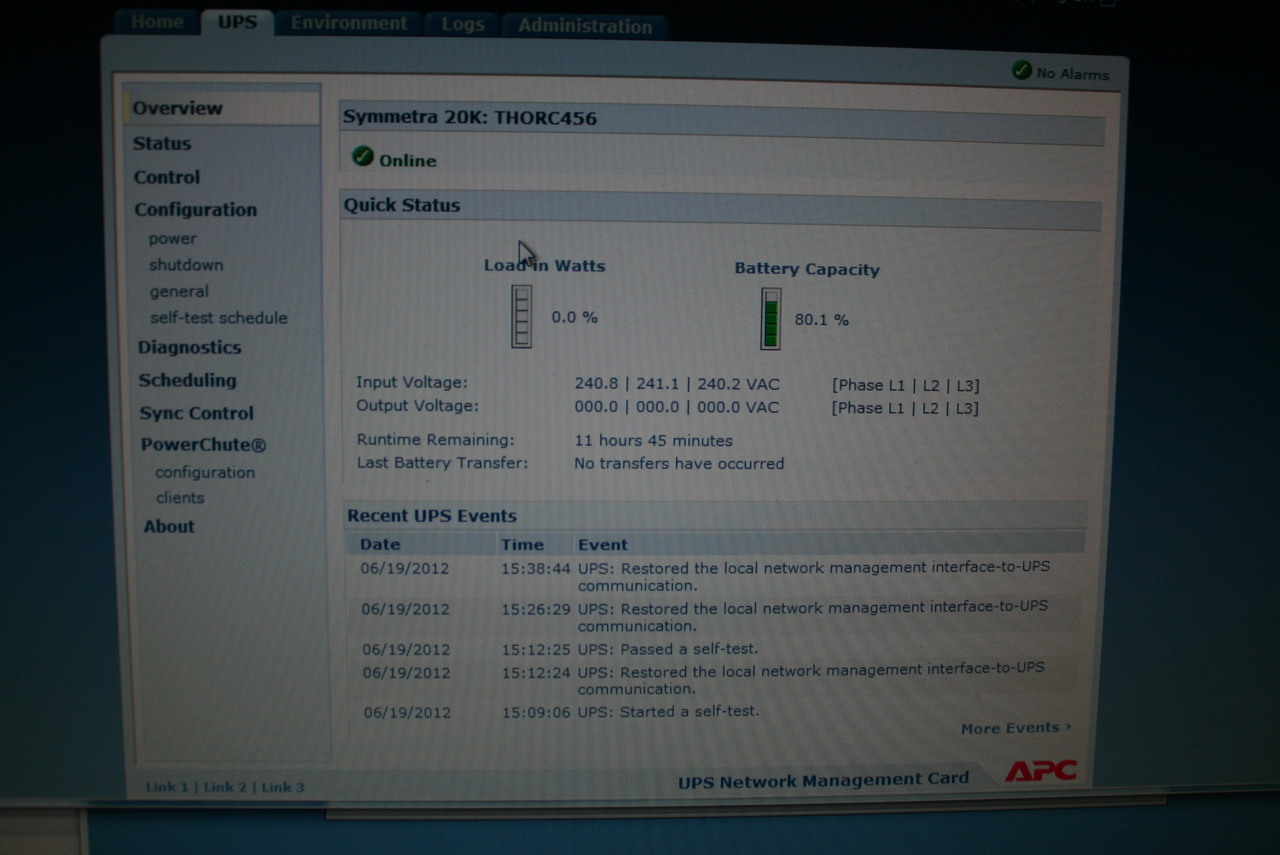Image resolution: width=1280 pixels, height=855 pixels.
Task: Click the Date column header
Action: pyautogui.click(x=380, y=545)
